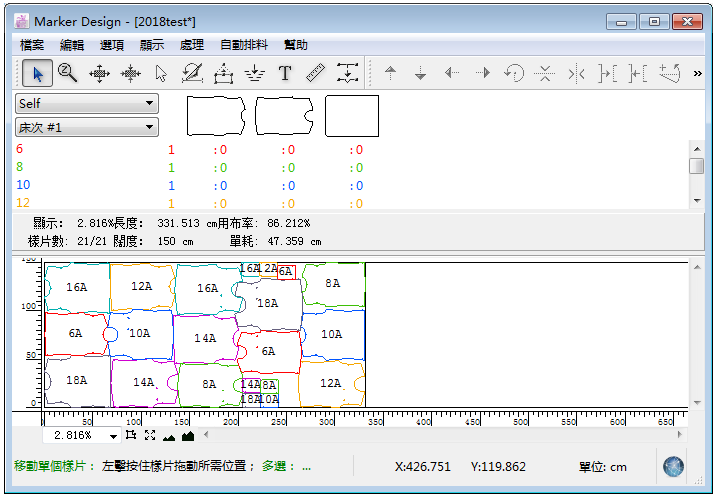Image resolution: width=715 pixels, height=500 pixels.
Task: Click the horizontal scrollbar right arrow
Action: pos(680,434)
